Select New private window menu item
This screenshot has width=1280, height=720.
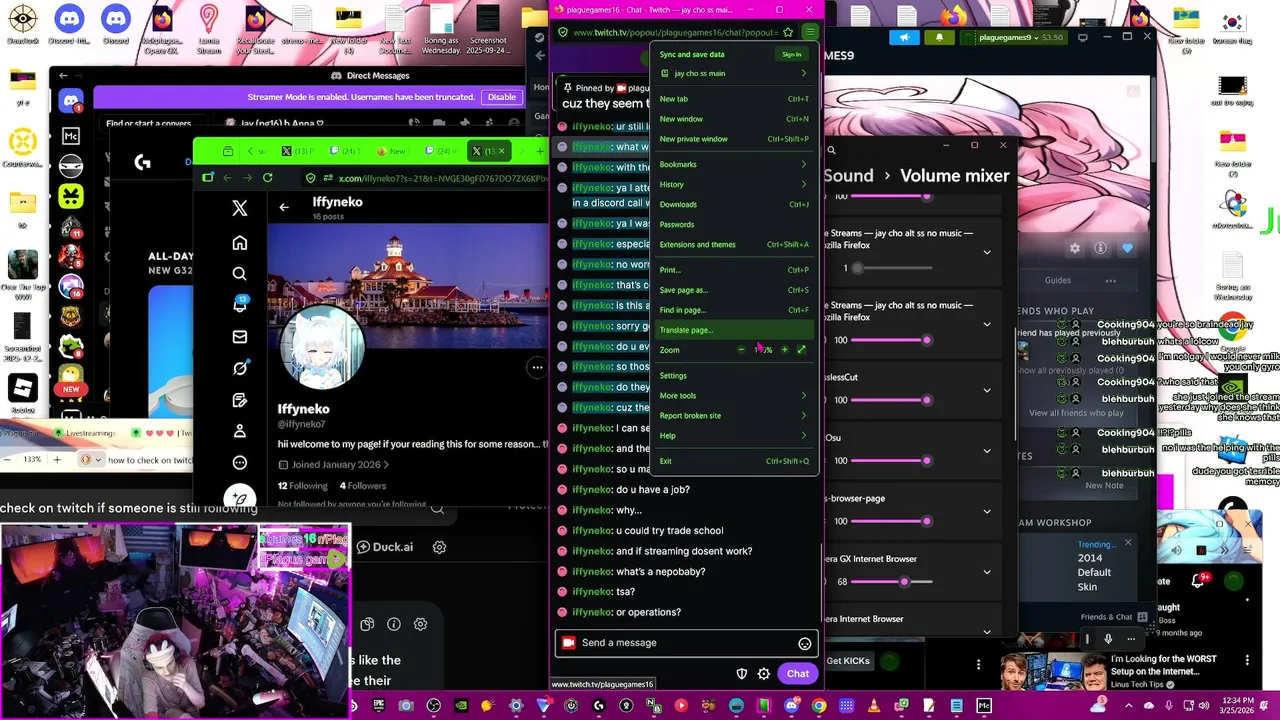click(733, 139)
